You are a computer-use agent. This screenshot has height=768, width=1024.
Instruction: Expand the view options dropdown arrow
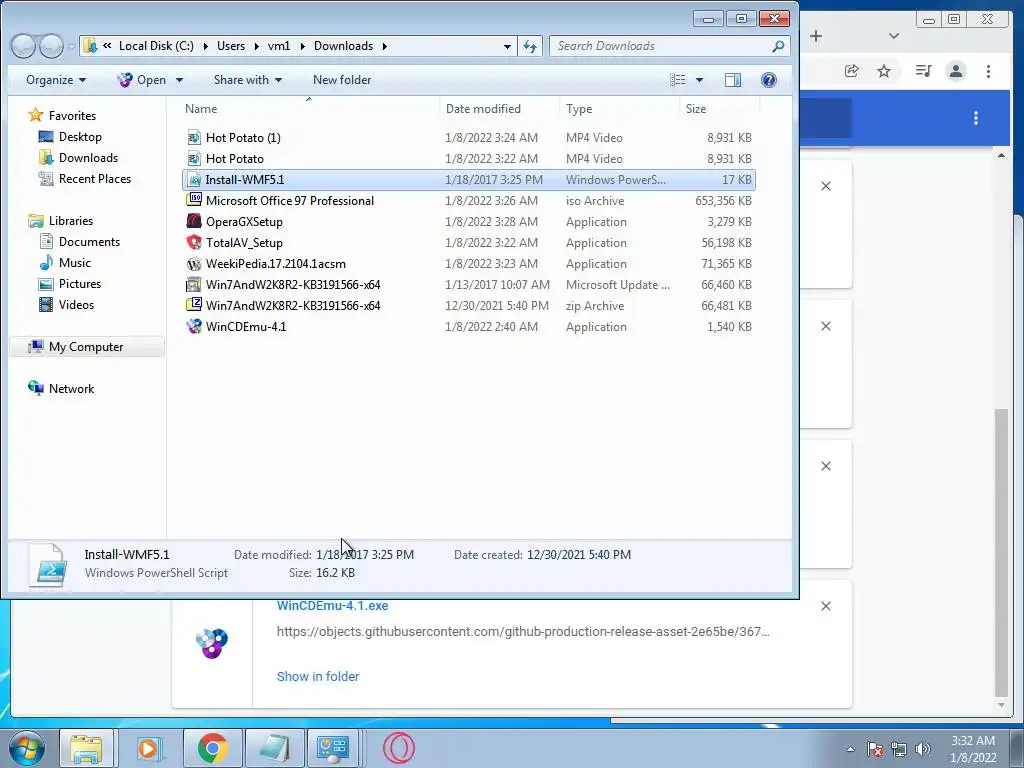699,80
